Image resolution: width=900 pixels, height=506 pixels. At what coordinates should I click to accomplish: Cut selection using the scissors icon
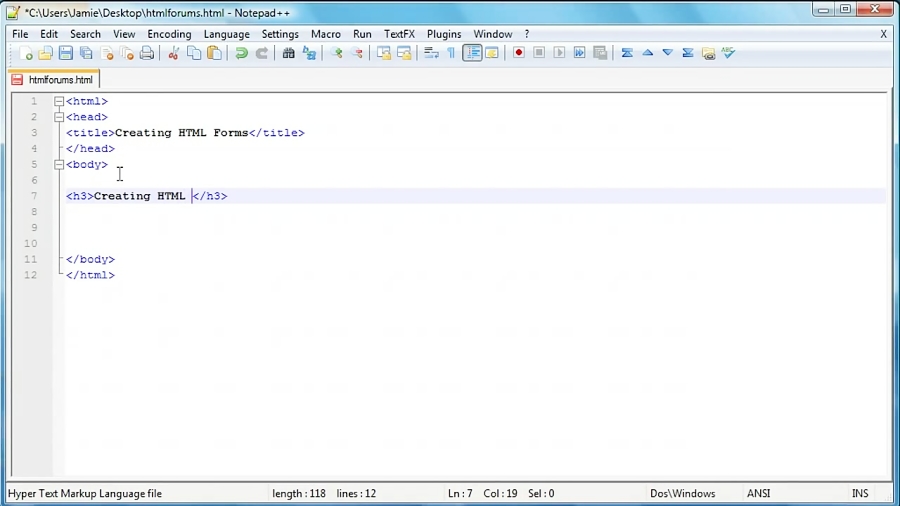click(173, 53)
